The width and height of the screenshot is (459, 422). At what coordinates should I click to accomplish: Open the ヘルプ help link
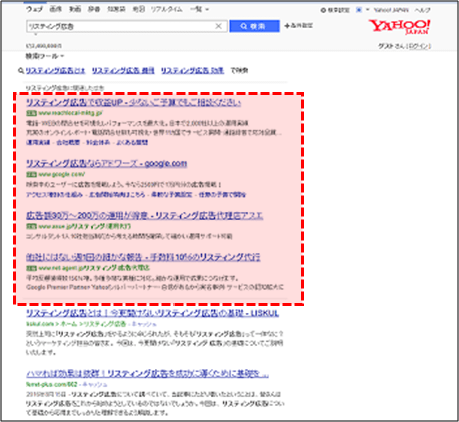[422, 10]
